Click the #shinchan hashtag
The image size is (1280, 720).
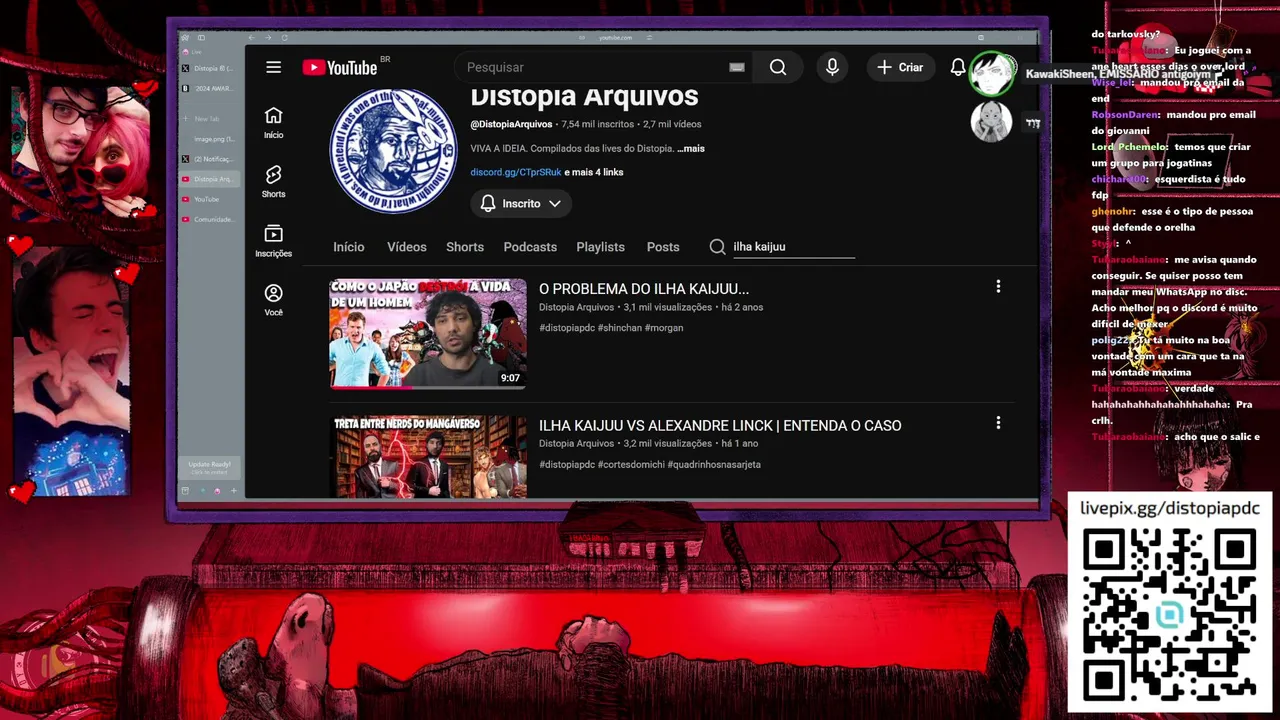620,328
